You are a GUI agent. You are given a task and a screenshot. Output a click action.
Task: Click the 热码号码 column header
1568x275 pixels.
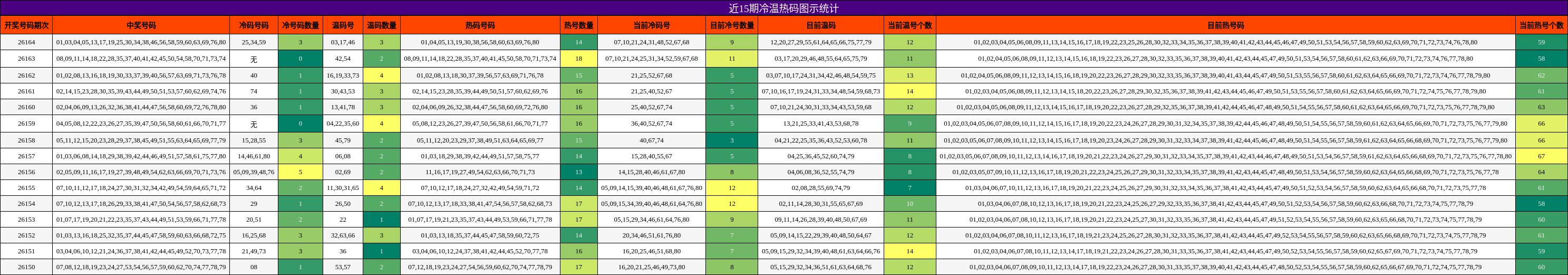point(480,25)
